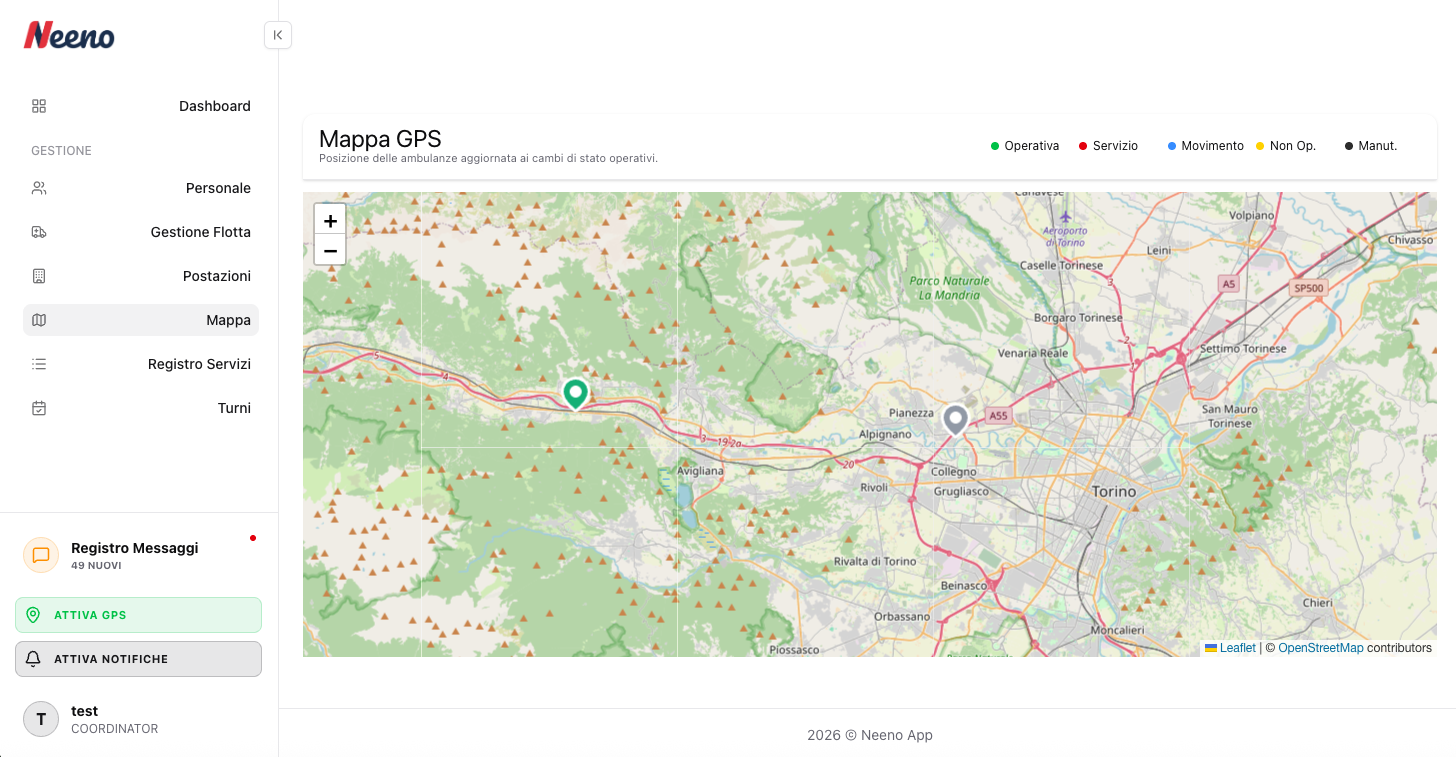Click the Settimo Torinese label on map
The image size is (1456, 757).
[1243, 349]
